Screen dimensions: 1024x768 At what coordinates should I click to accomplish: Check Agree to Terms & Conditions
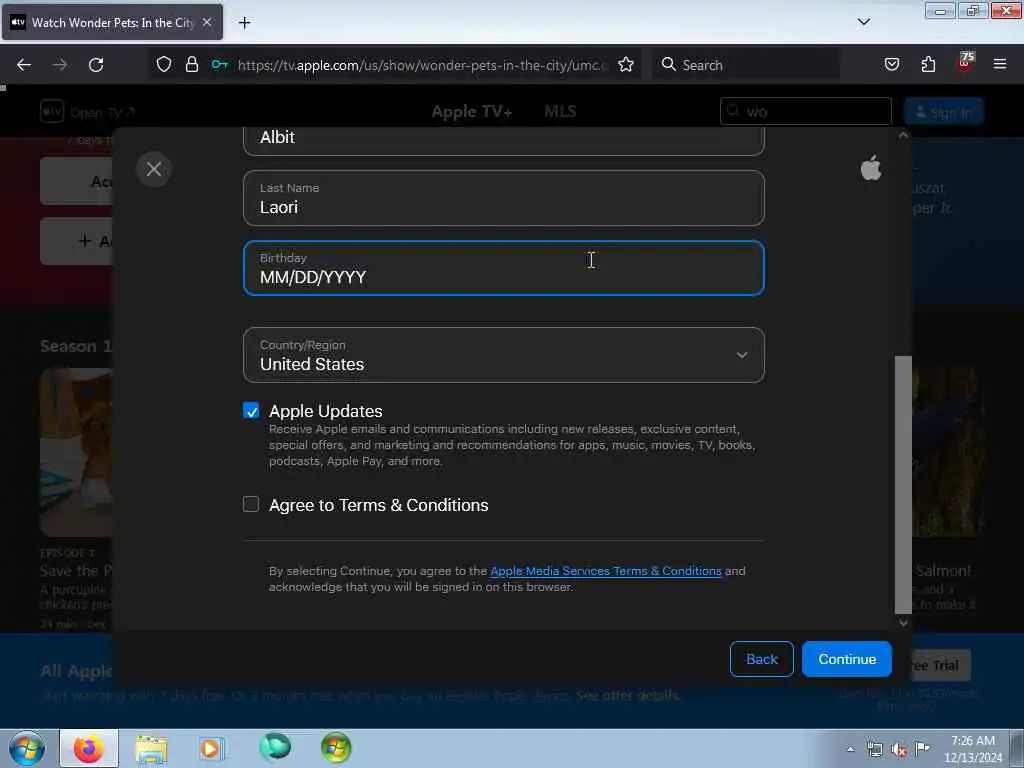pyautogui.click(x=251, y=504)
